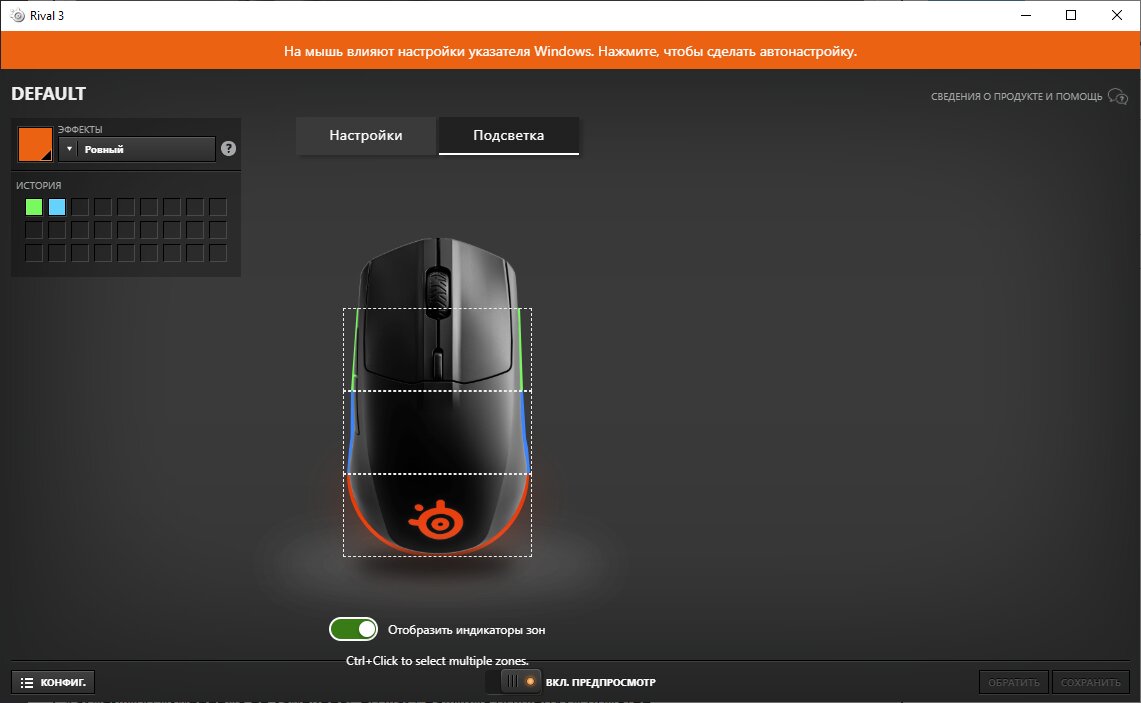The width and height of the screenshot is (1141, 703).
Task: Select the top lighting zone on the mouse
Action: (437, 349)
